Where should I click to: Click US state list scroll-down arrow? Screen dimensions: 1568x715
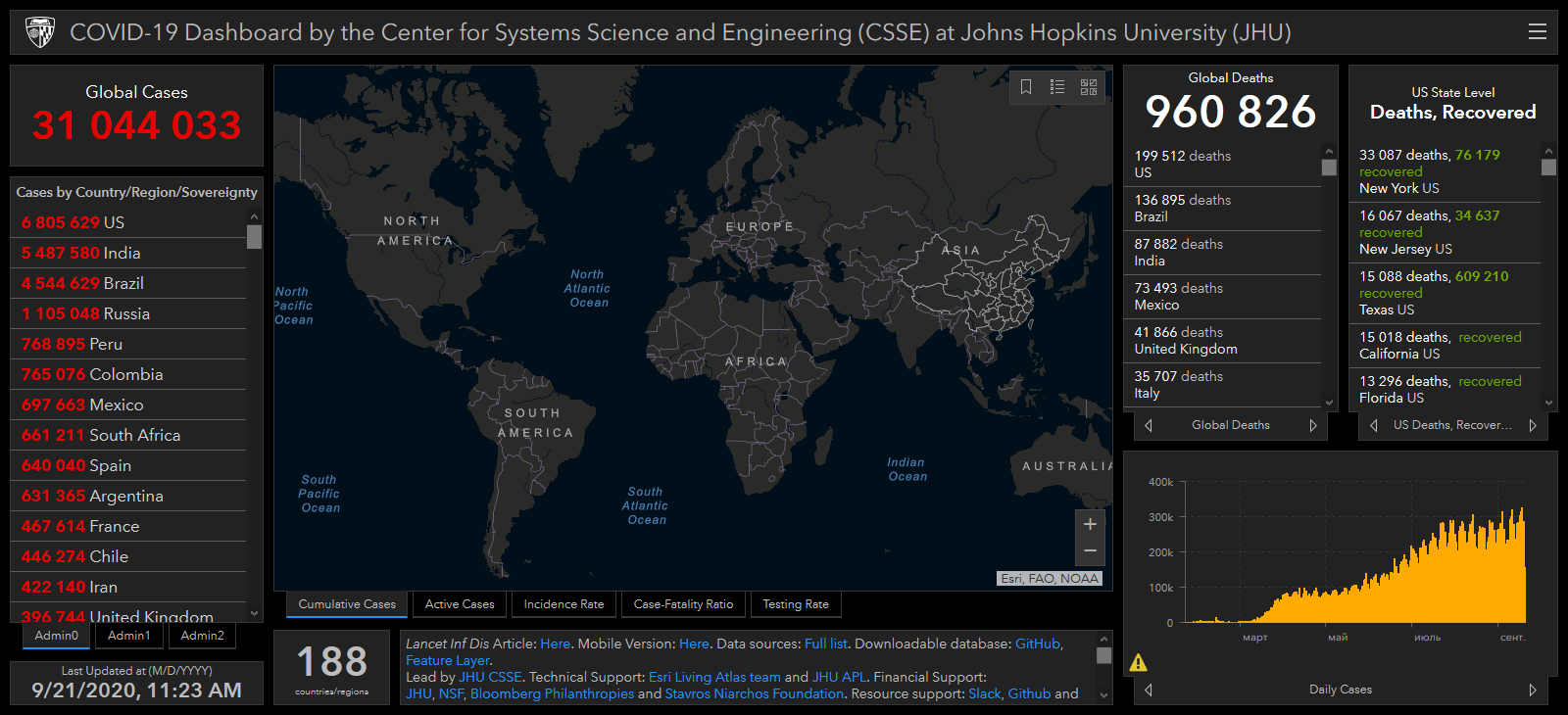(1548, 402)
